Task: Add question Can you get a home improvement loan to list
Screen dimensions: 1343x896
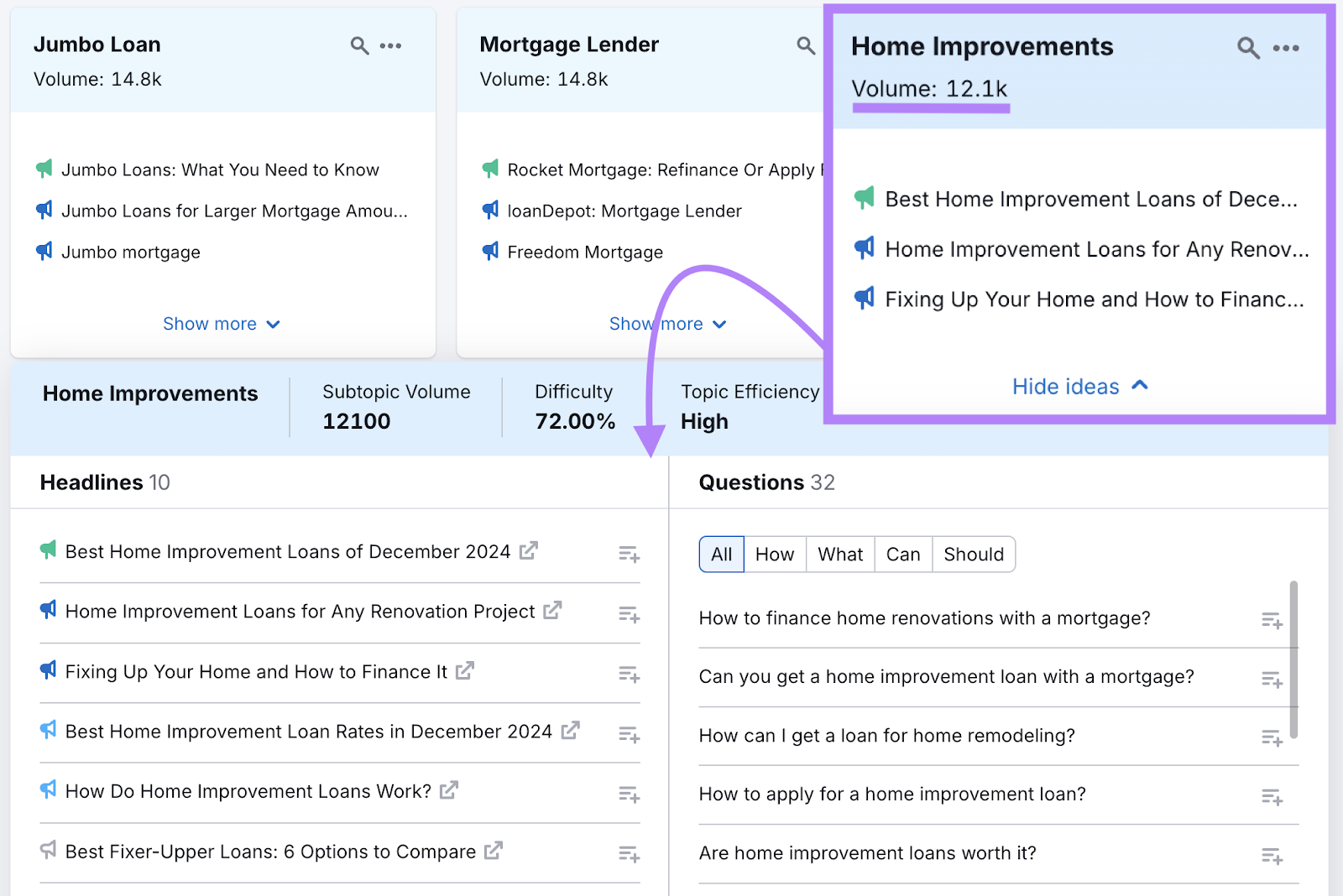Action: pos(1272,679)
